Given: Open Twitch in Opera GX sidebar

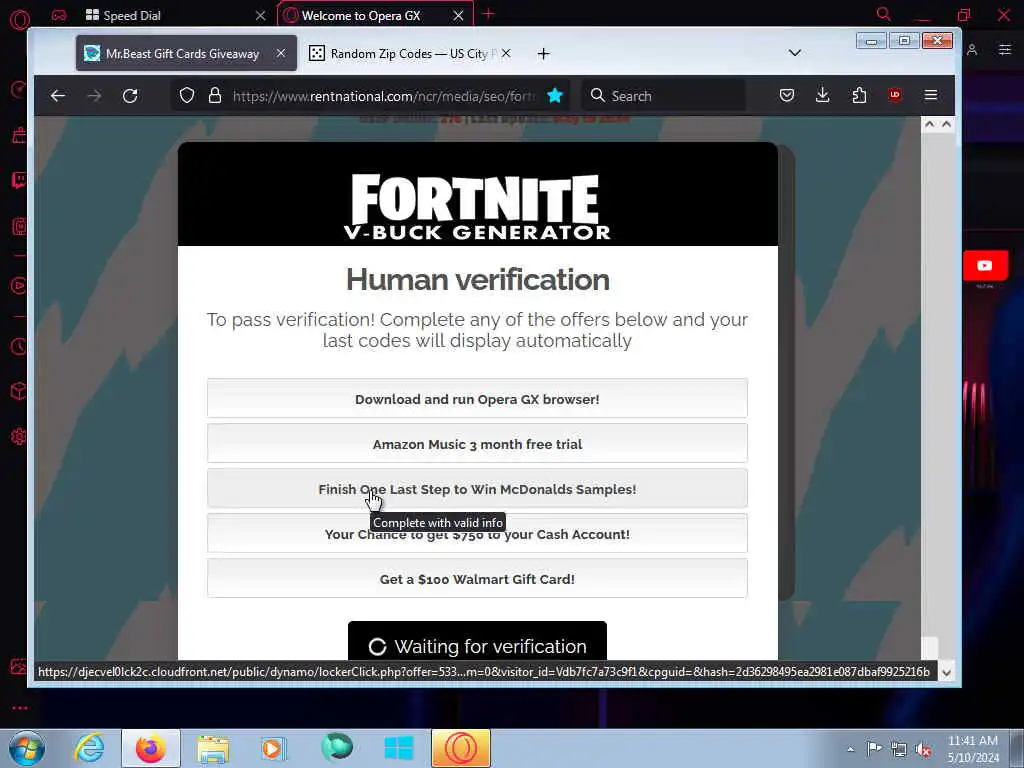Looking at the screenshot, I should coord(19,180).
